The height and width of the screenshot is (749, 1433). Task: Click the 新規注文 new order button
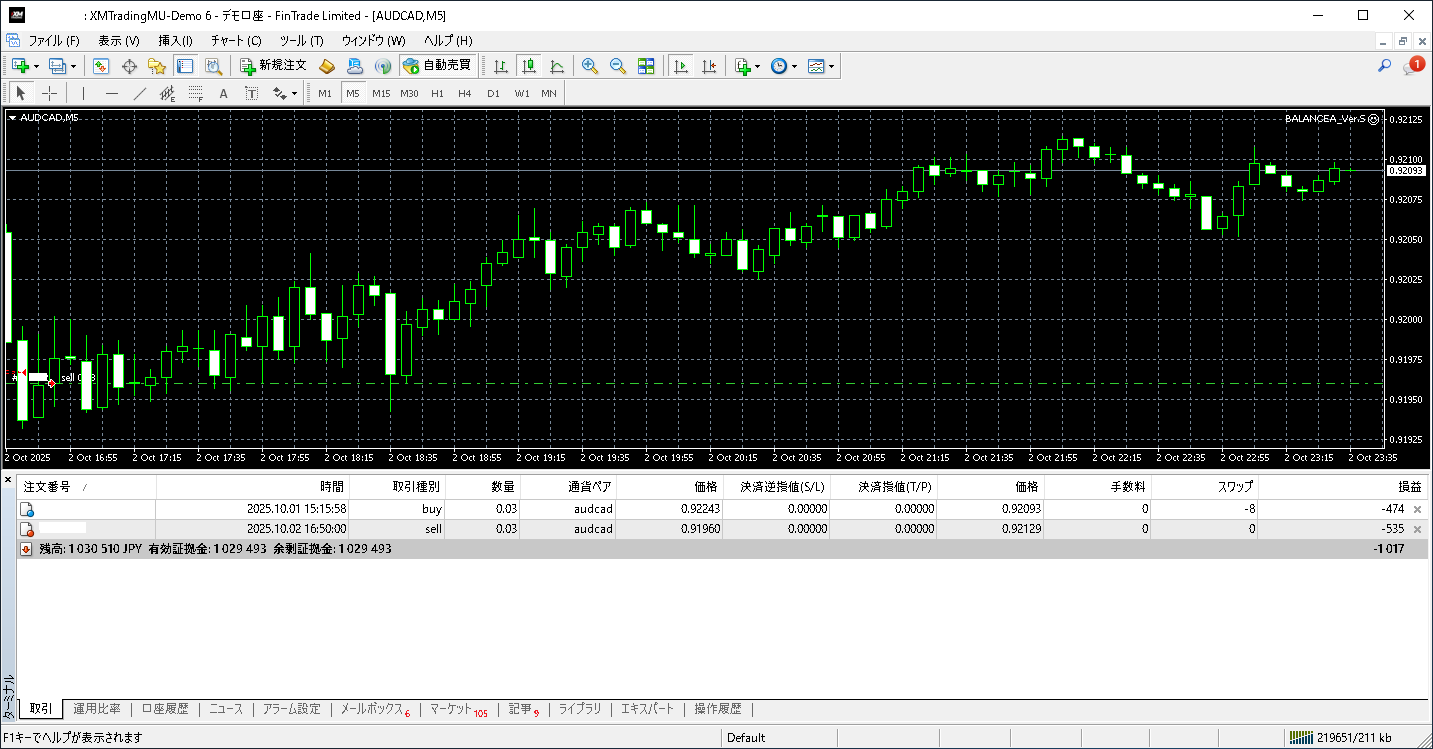point(273,66)
